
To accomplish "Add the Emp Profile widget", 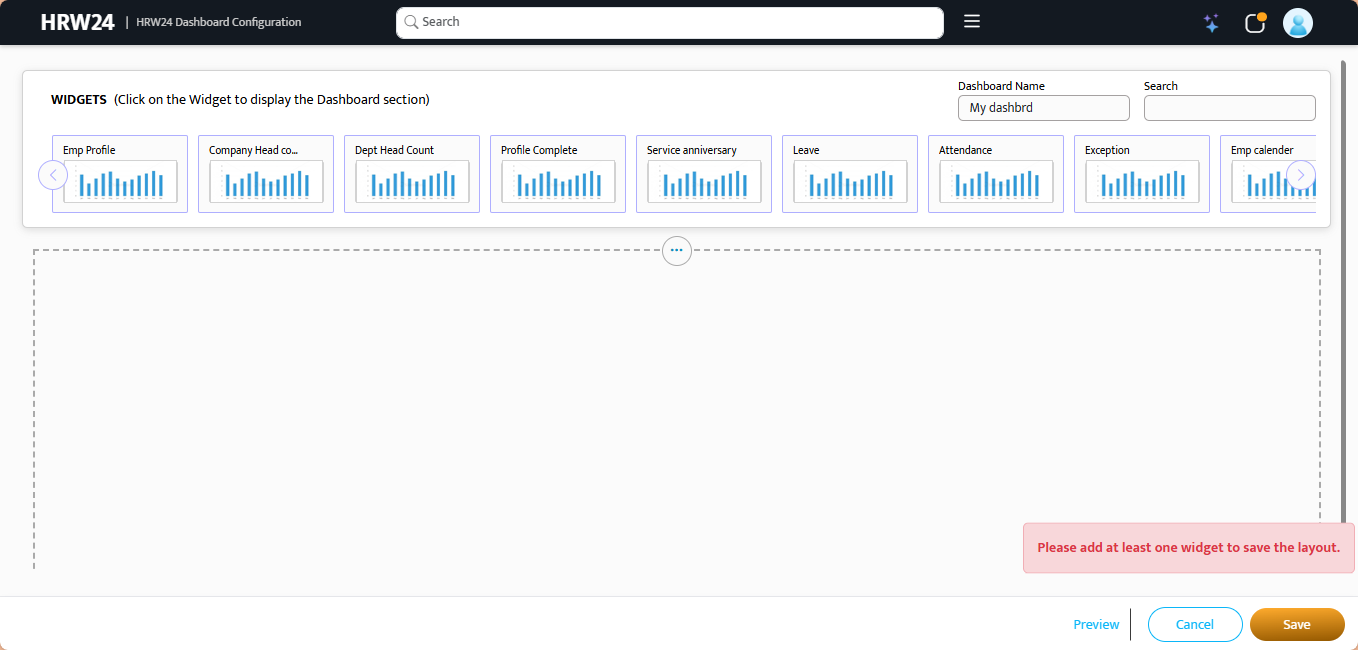I will coord(120,175).
